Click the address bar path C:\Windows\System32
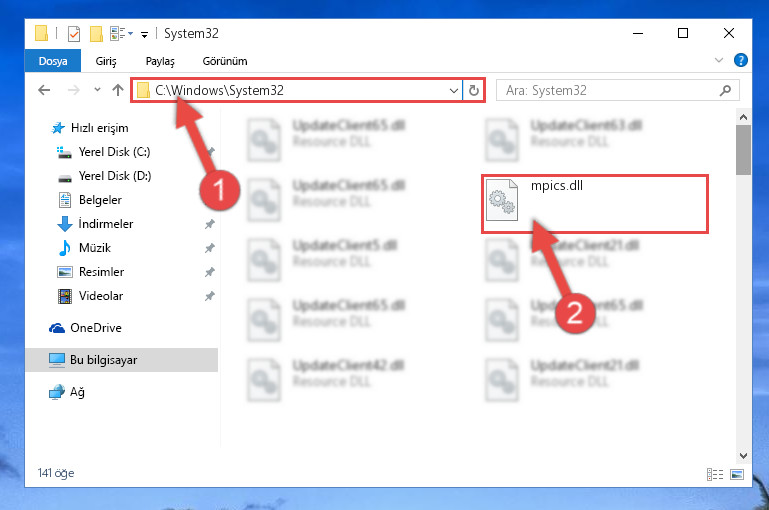 tap(219, 90)
